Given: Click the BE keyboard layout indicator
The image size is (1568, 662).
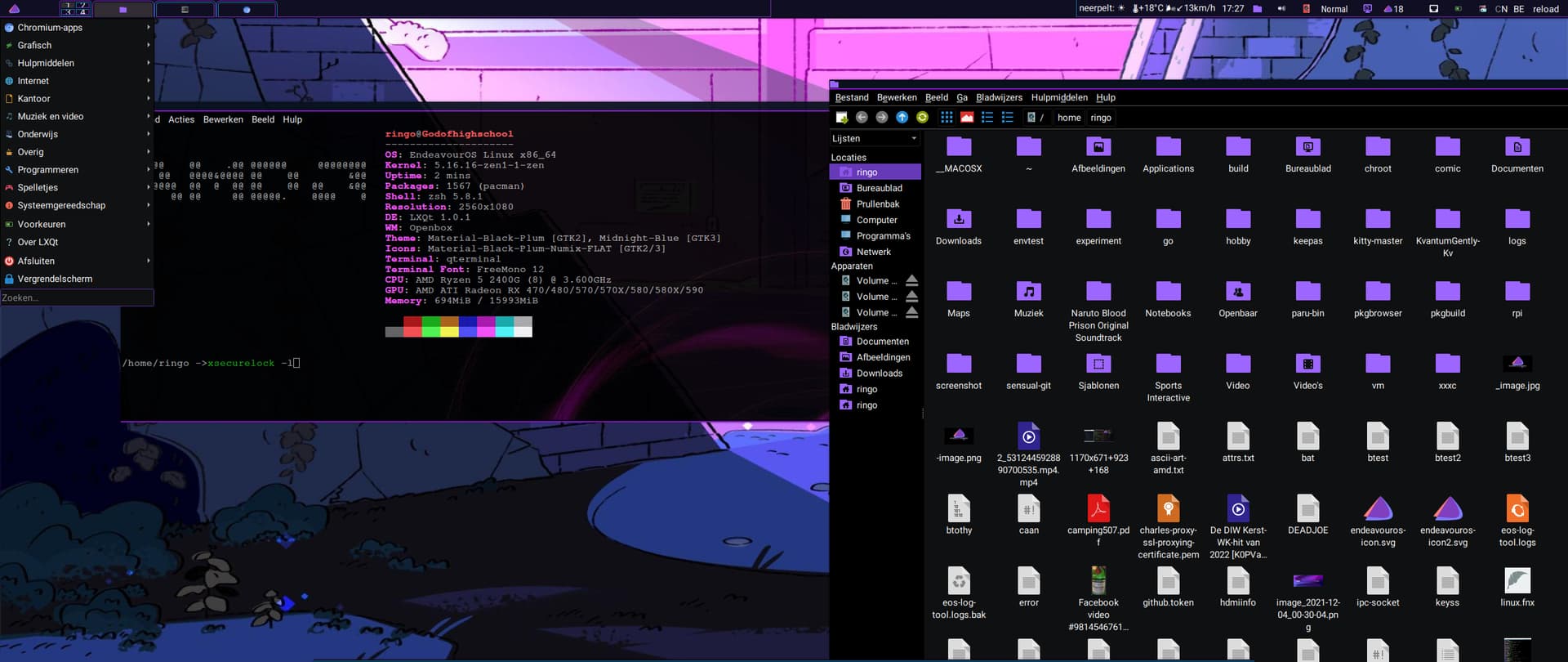Looking at the screenshot, I should pyautogui.click(x=1519, y=9).
